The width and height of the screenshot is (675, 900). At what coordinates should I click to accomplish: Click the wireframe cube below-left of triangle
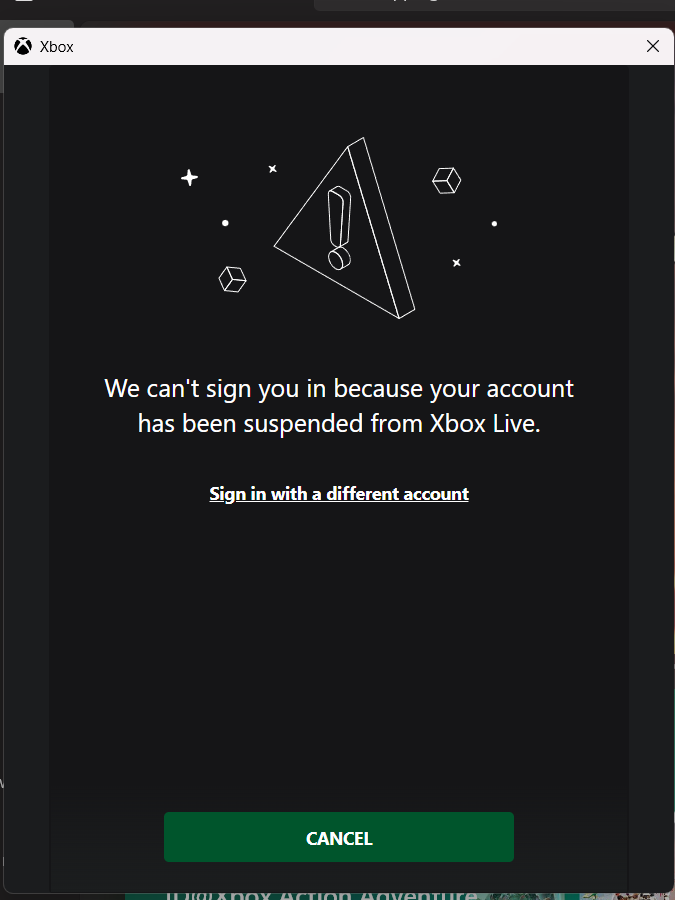tap(232, 280)
